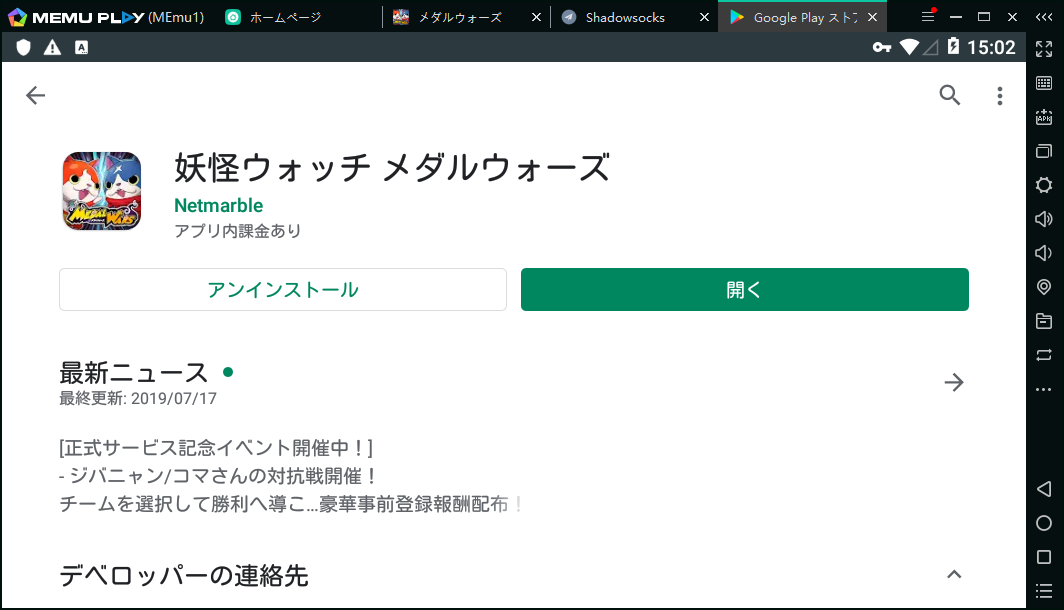Click the 妖怪ウォッチ app icon thumbnail

click(x=101, y=191)
